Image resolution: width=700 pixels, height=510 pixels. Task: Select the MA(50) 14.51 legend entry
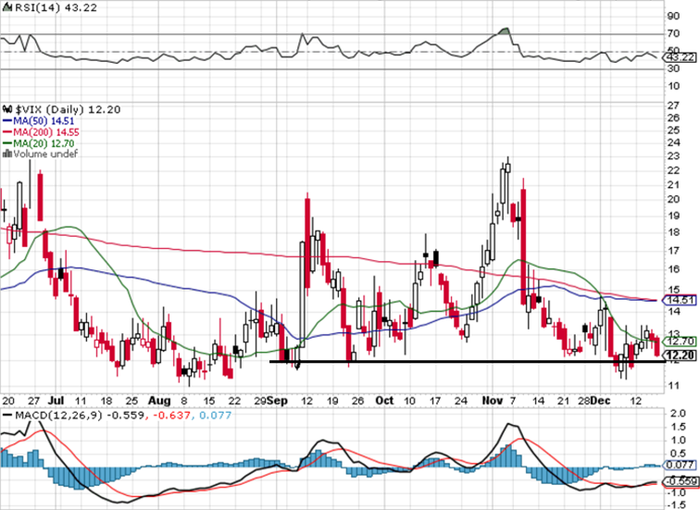[x=40, y=119]
